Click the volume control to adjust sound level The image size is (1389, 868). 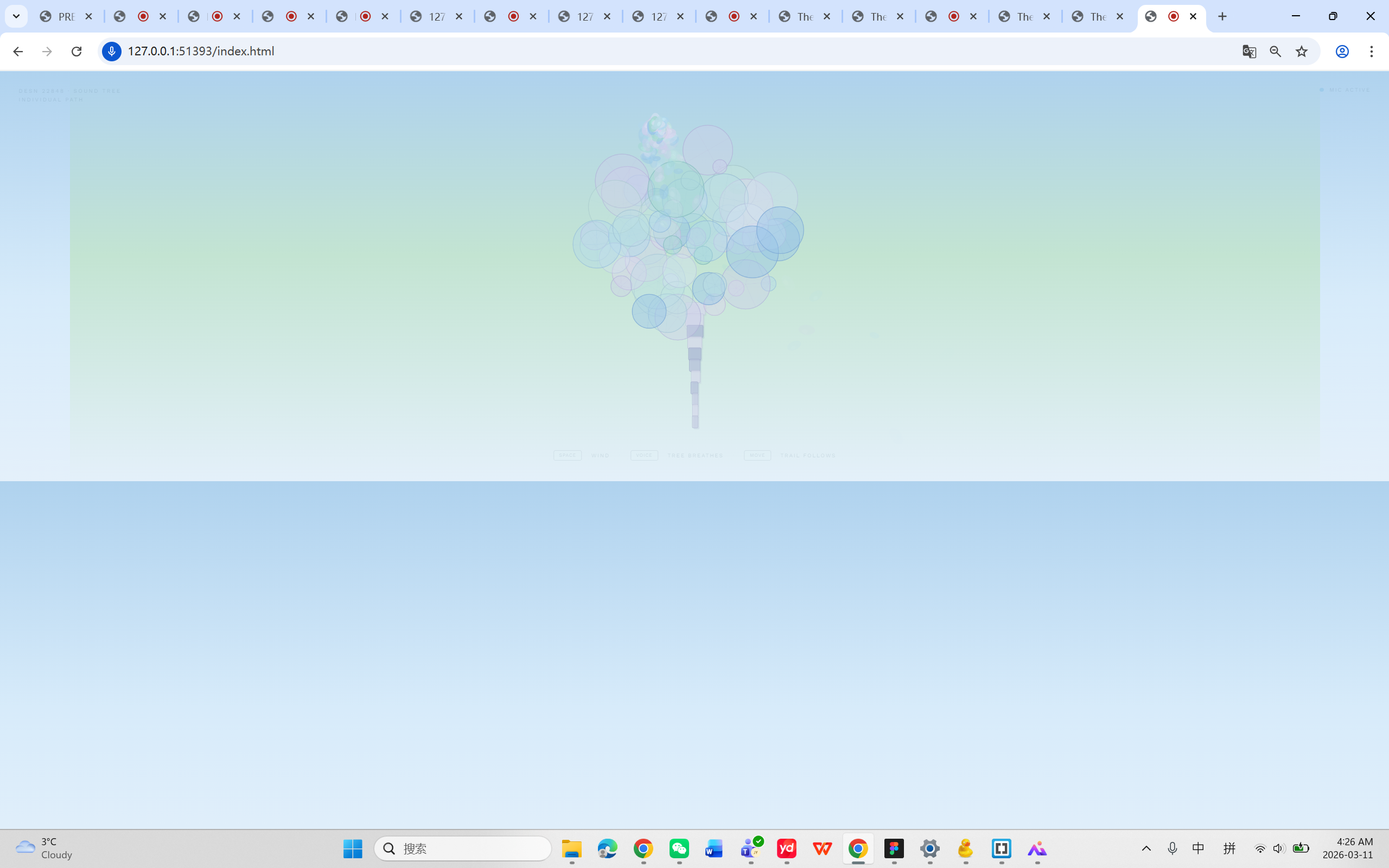click(1280, 848)
